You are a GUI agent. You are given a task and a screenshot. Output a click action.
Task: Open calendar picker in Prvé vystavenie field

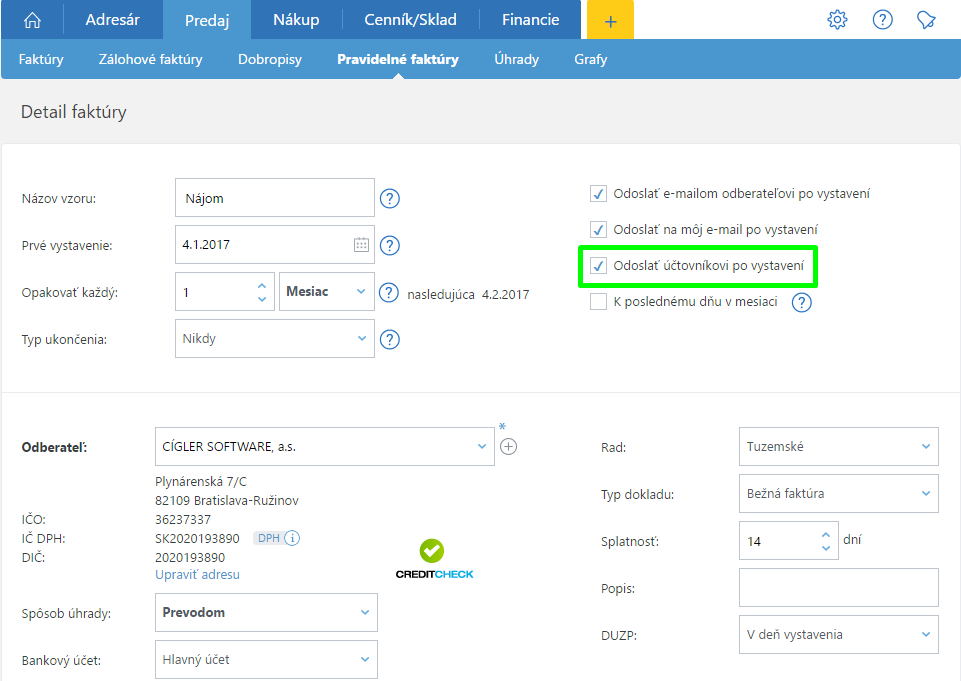click(x=361, y=245)
